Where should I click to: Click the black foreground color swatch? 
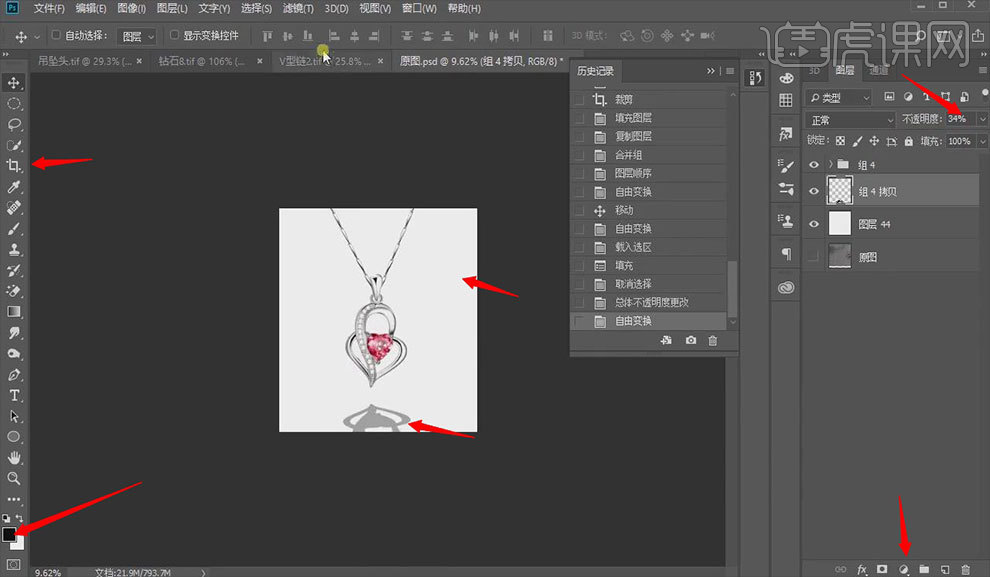(9, 534)
